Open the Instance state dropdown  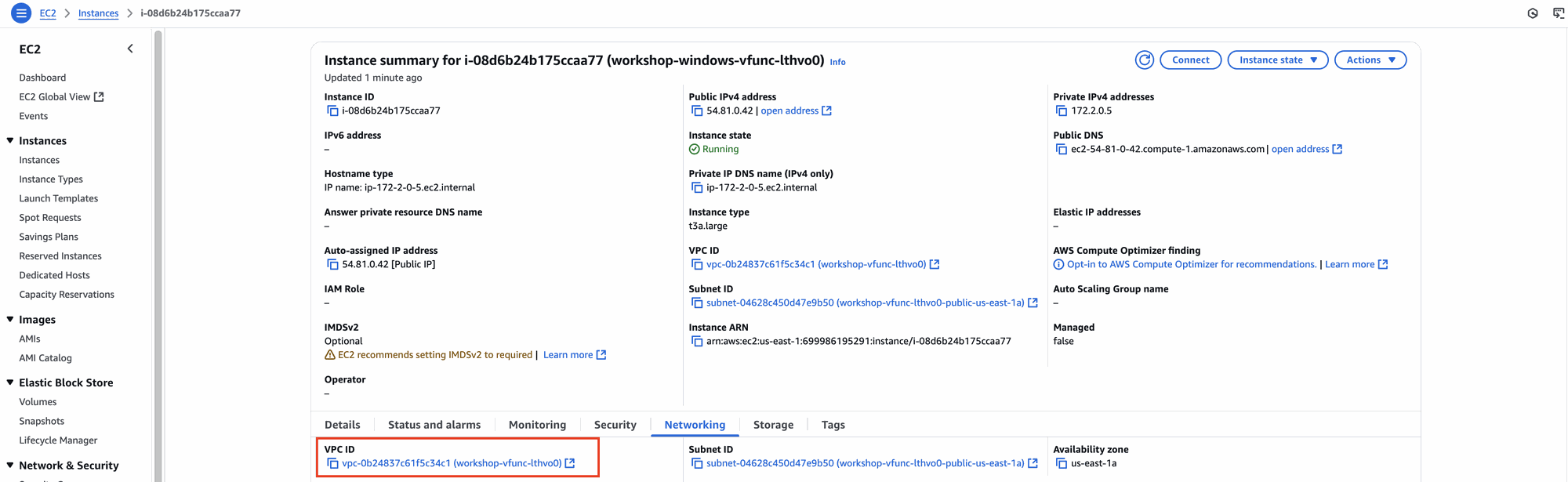click(x=1277, y=60)
